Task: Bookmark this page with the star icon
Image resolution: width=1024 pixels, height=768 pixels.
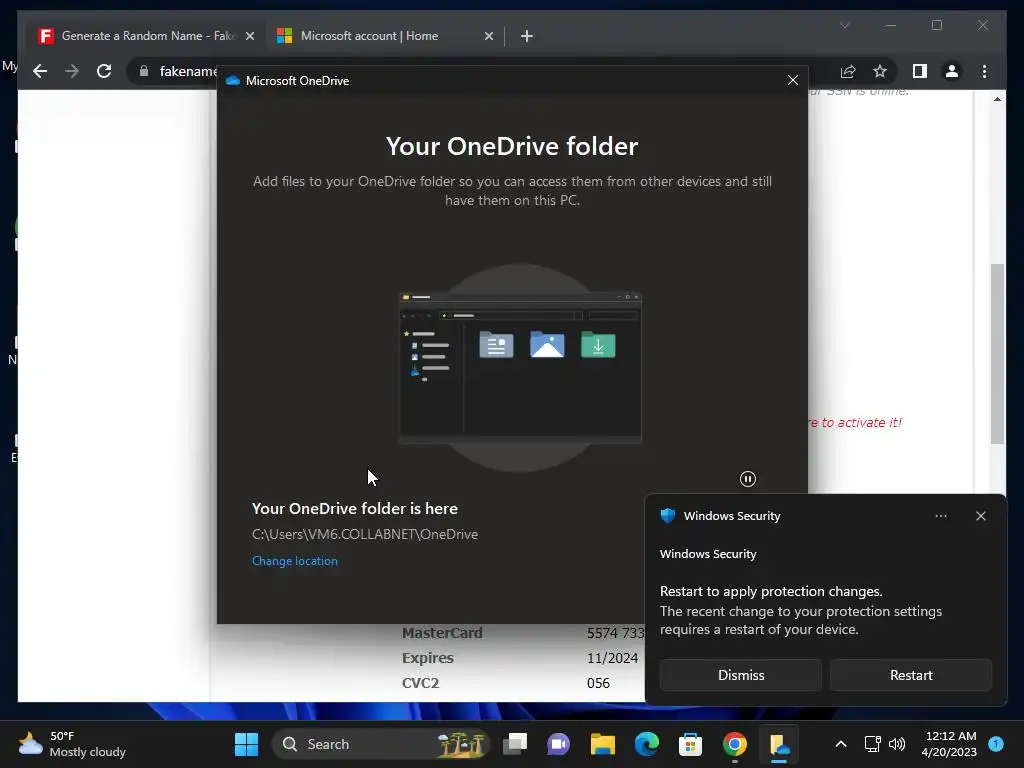Action: pyautogui.click(x=880, y=71)
